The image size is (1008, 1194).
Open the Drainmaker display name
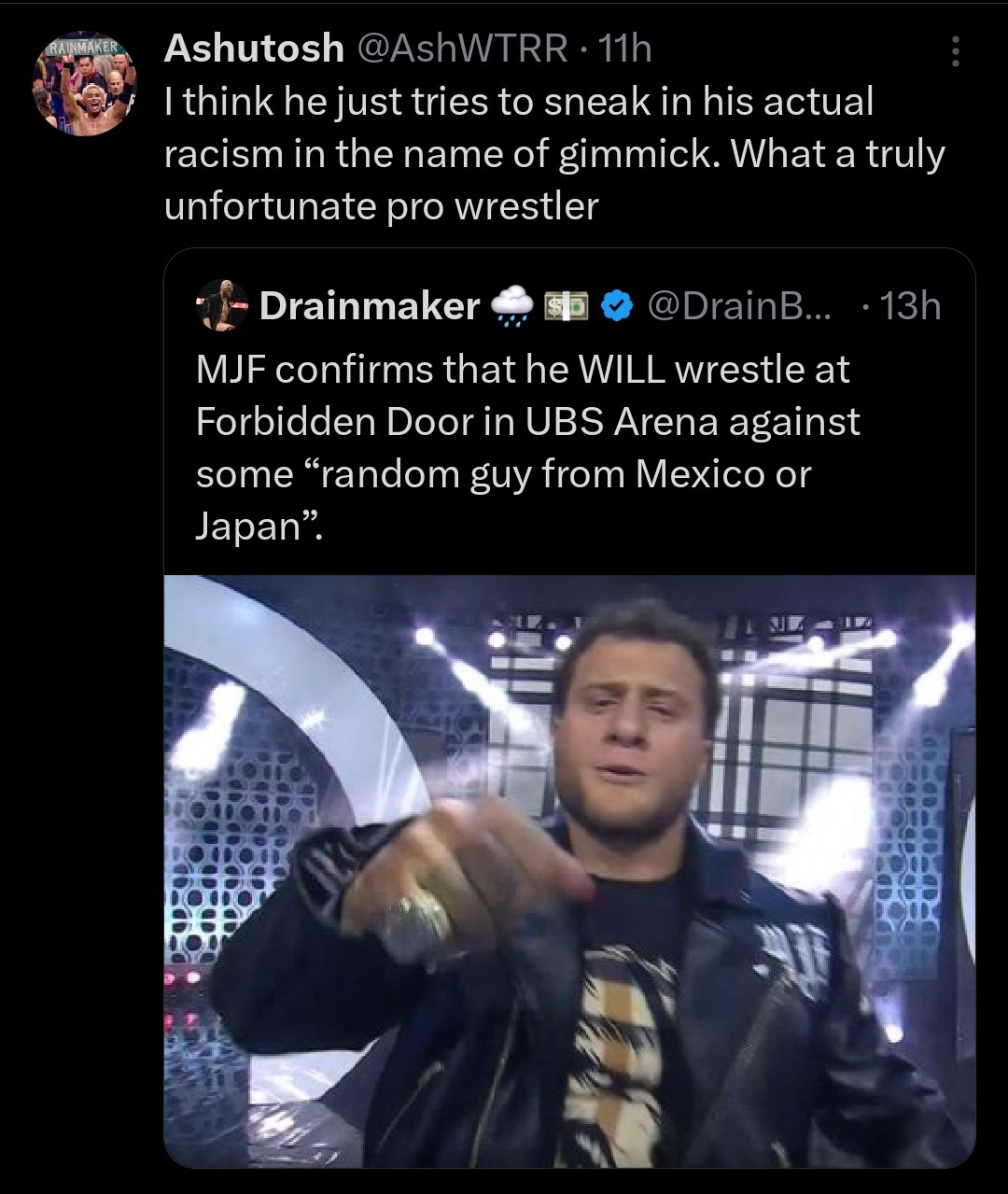[x=370, y=305]
